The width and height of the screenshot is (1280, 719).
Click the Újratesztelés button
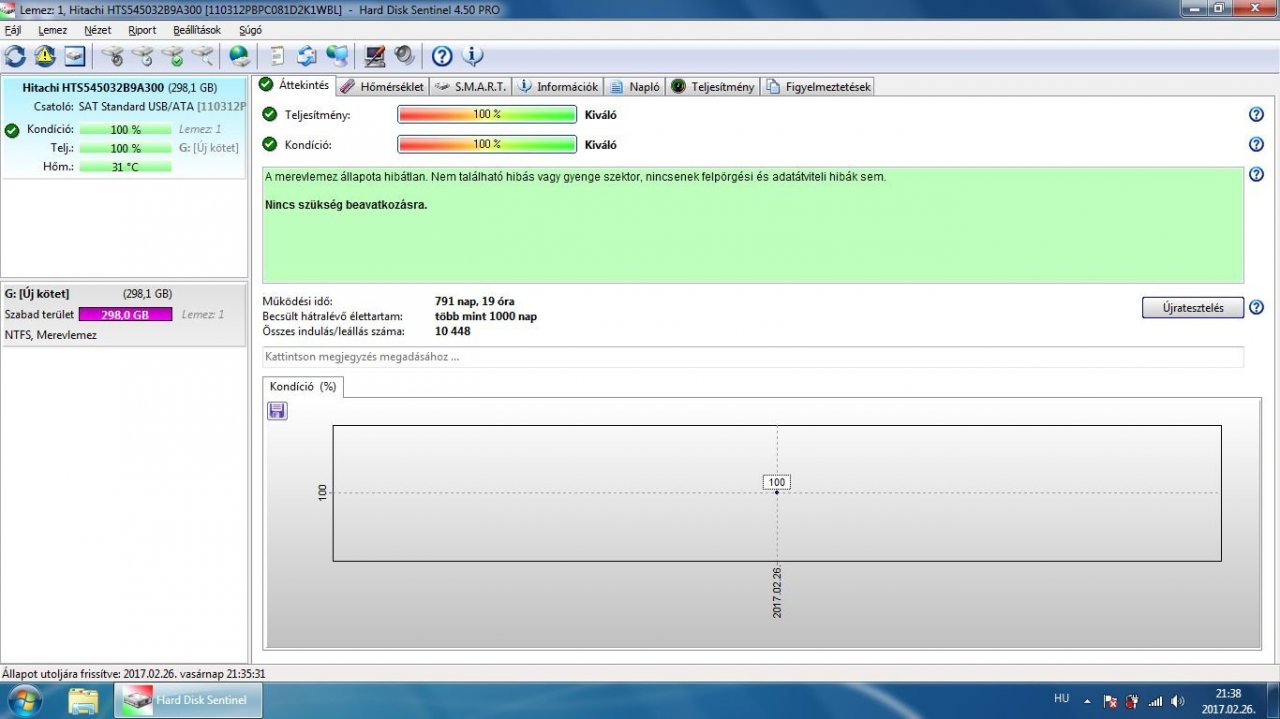[x=1192, y=308]
